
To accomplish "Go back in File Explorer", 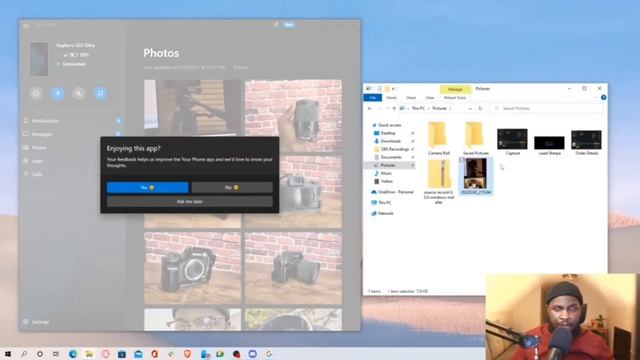I will tap(369, 109).
